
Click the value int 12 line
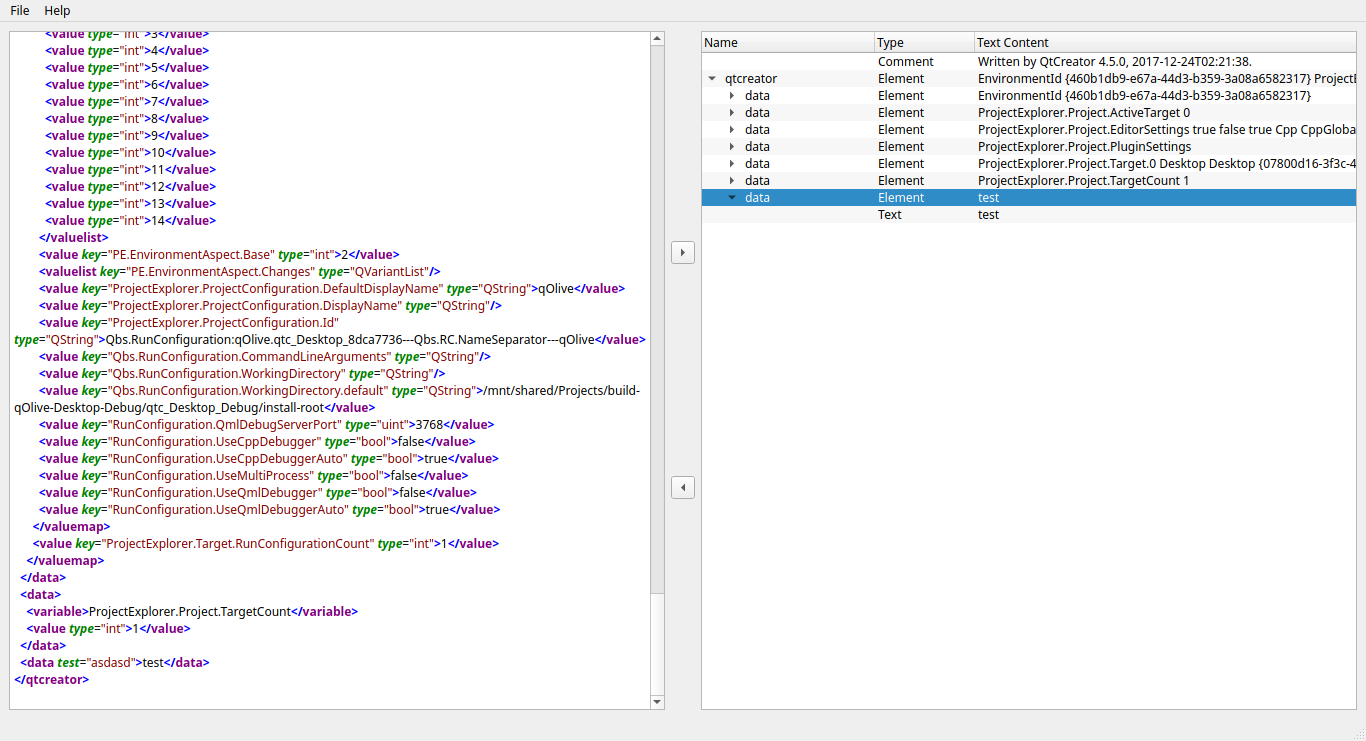point(130,187)
